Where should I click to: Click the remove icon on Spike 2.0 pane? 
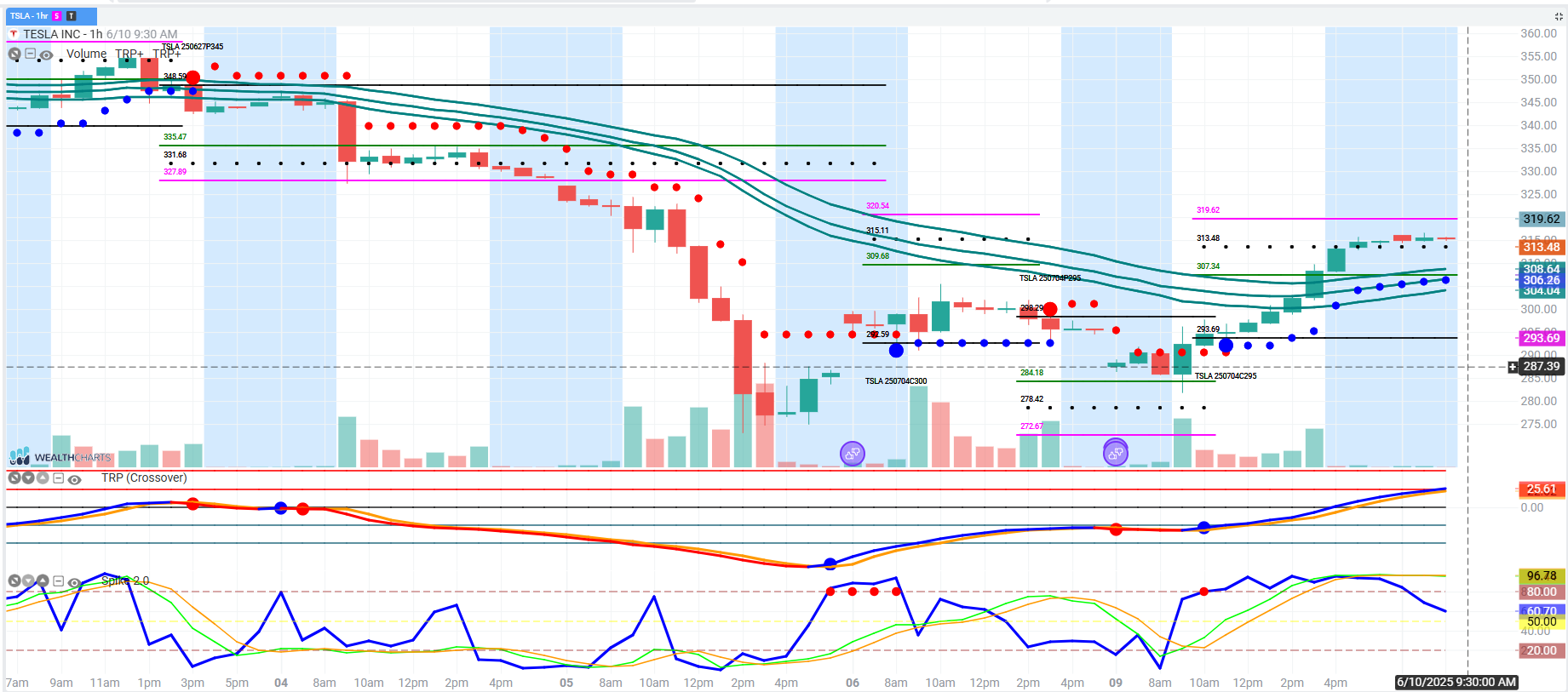(14, 580)
